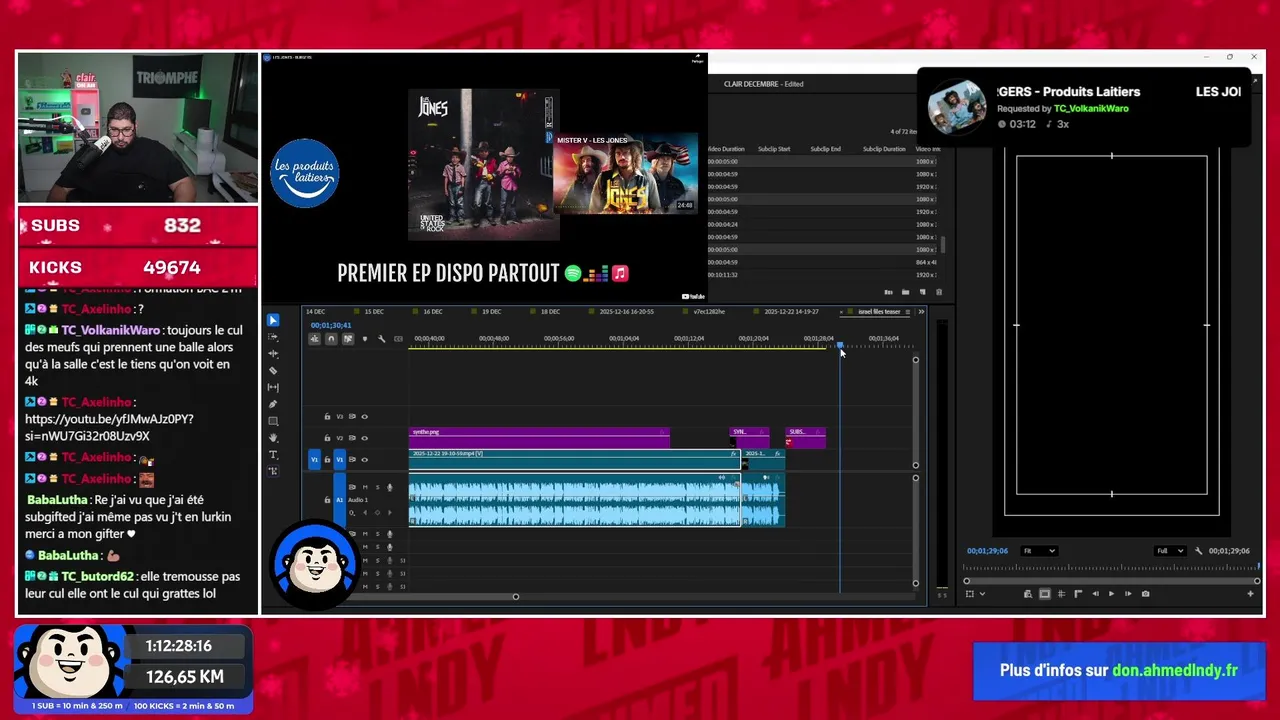Image resolution: width=1280 pixels, height=720 pixels.
Task: Open the YouTube link in chat
Action: point(109,428)
